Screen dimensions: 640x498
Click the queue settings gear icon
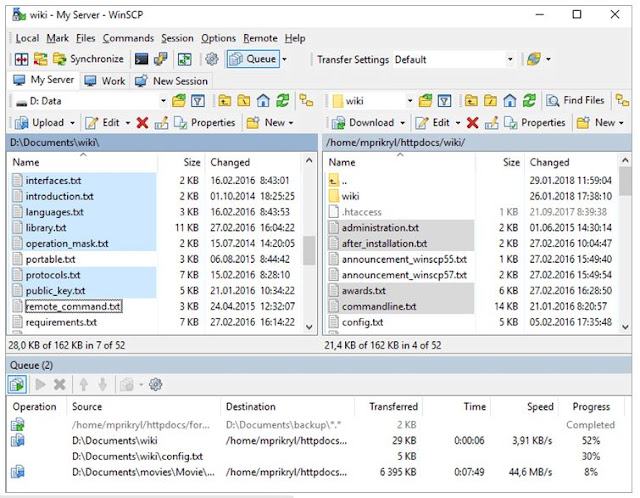pos(156,385)
